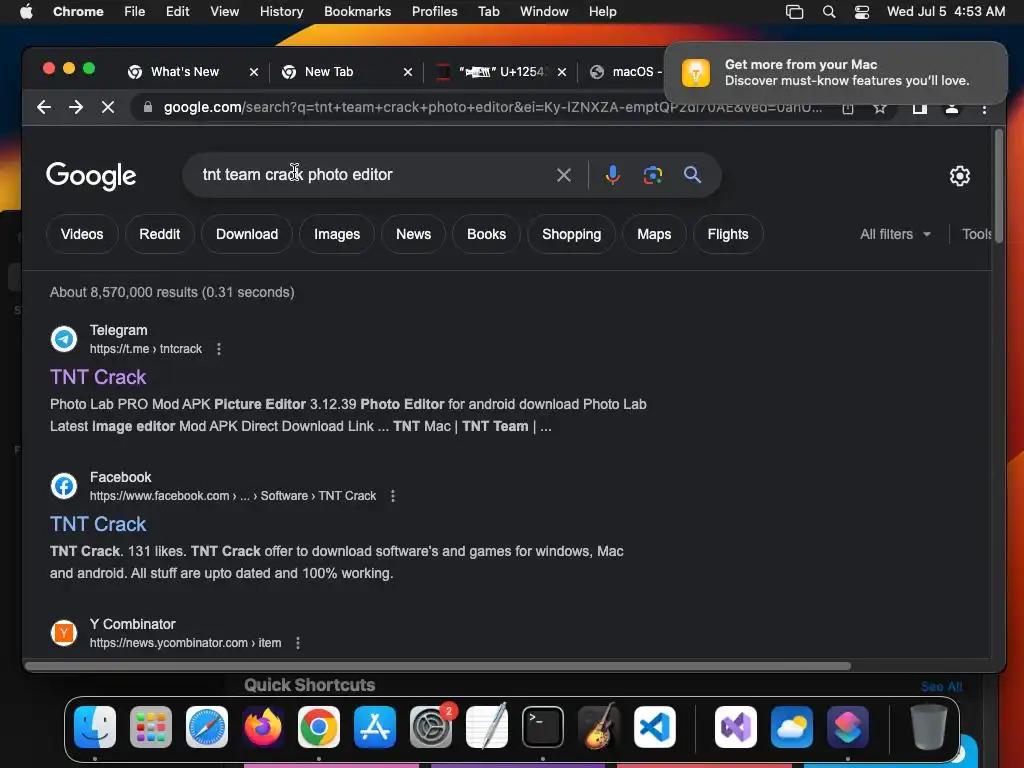
Task: Open the App Store from the Dock
Action: pyautogui.click(x=375, y=727)
